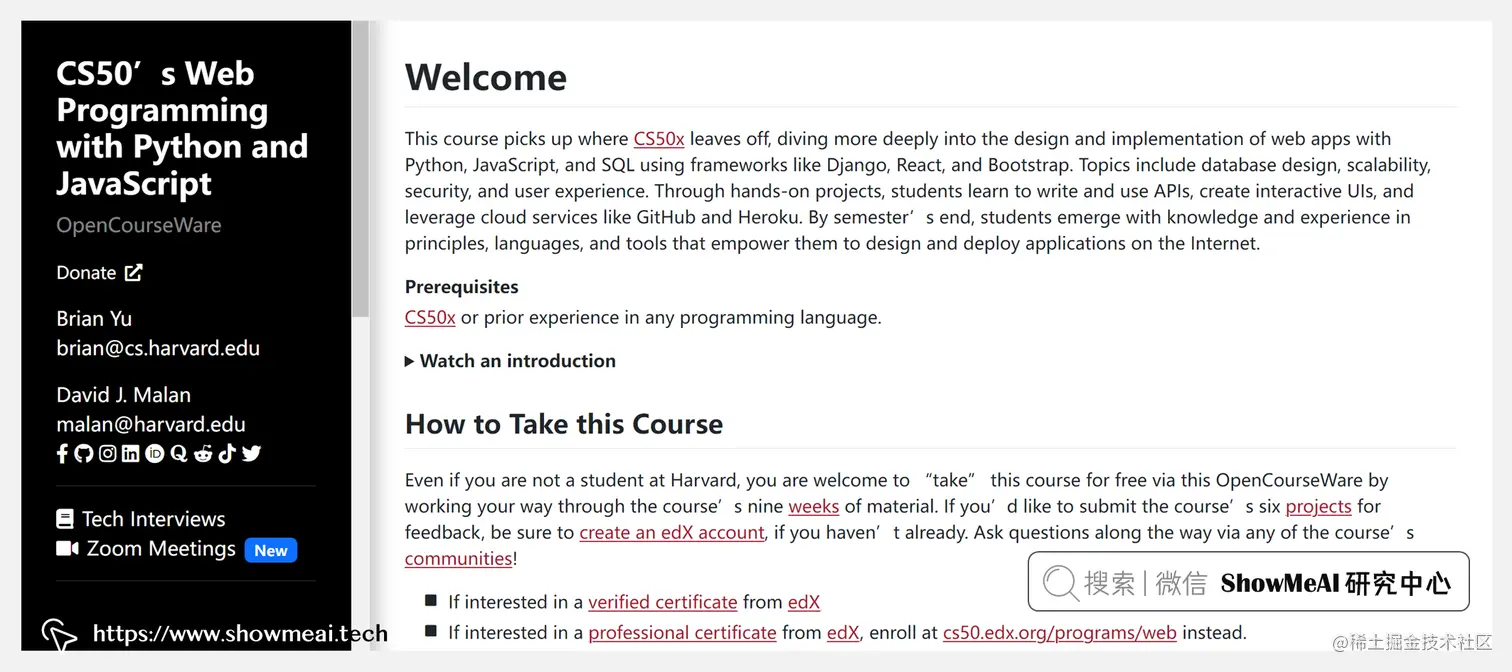Click the video camera icon beside Zoom Meetings
Screen dimensions: 1512x672
pos(67,548)
